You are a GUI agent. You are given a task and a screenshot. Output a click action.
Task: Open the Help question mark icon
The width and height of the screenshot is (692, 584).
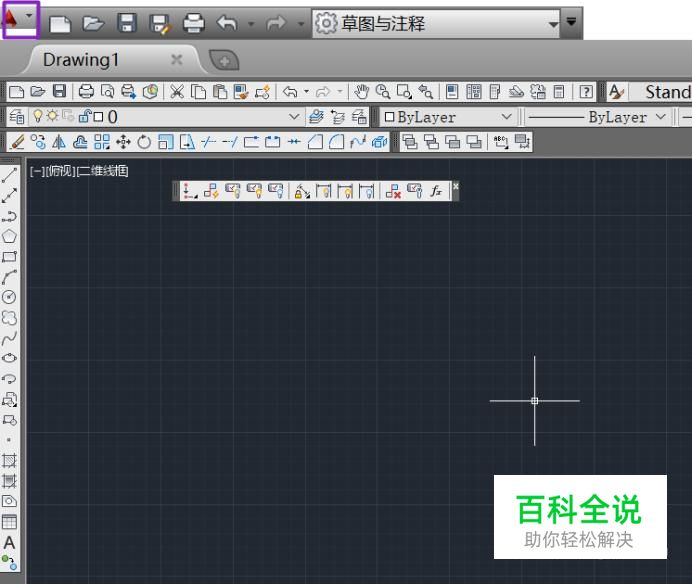(x=586, y=92)
